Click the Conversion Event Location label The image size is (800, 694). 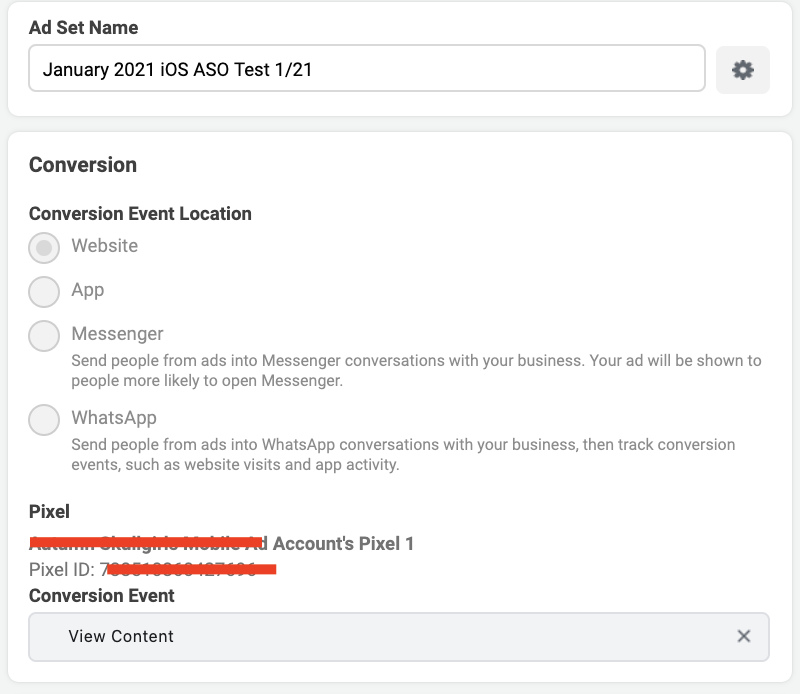pos(140,213)
